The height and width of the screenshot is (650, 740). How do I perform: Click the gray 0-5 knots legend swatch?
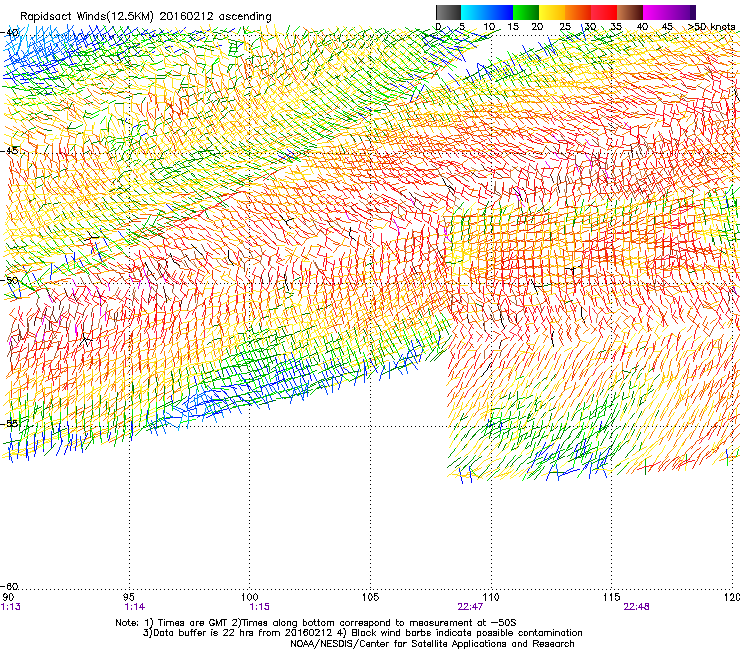(x=448, y=12)
